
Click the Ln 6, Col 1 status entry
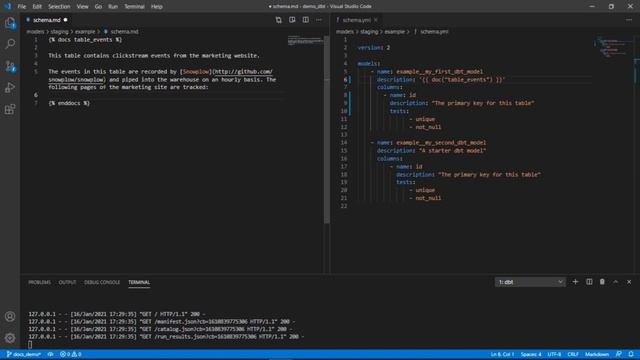coord(502,354)
